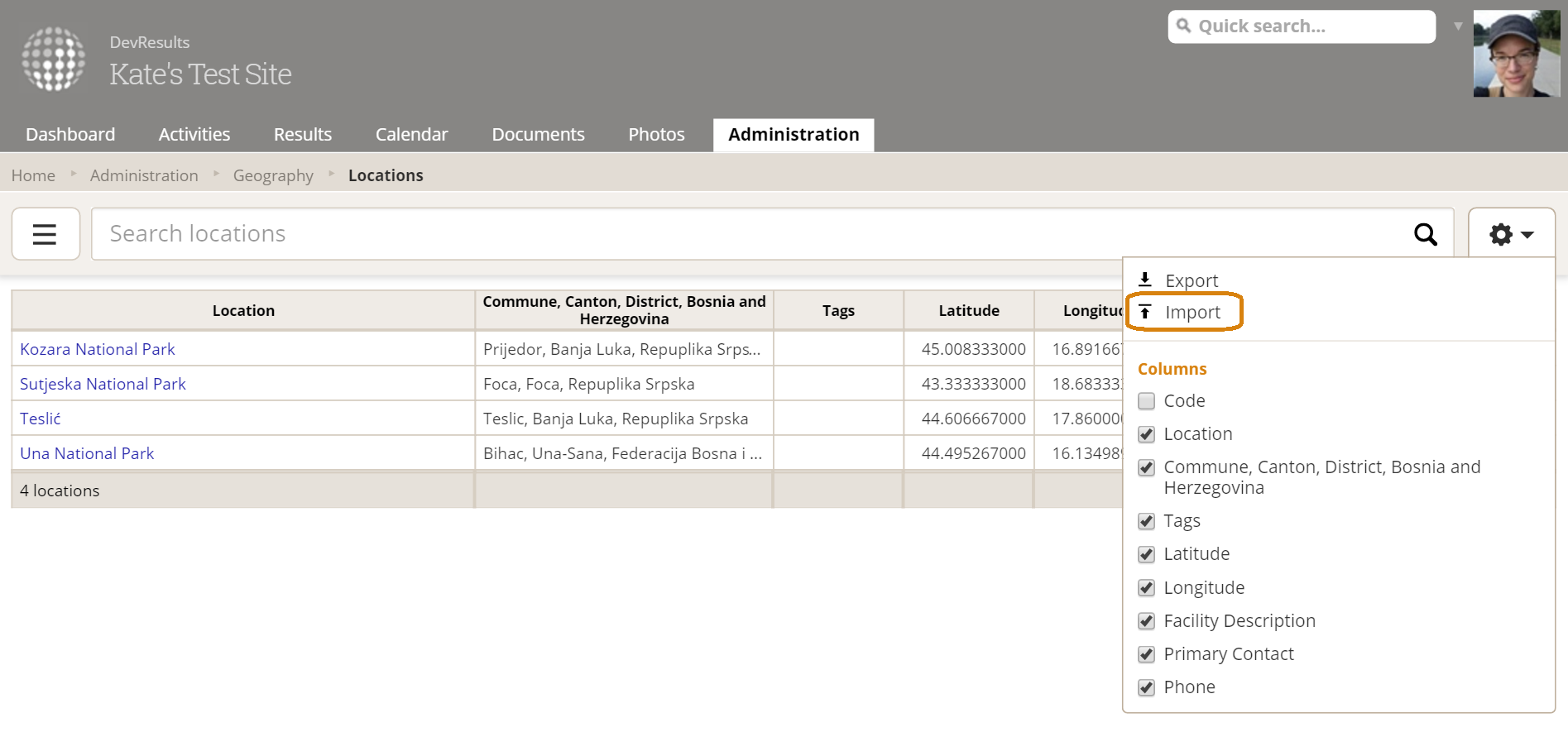The image size is (1568, 737).
Task: Click the Kate's Test Site title
Action: click(x=200, y=74)
